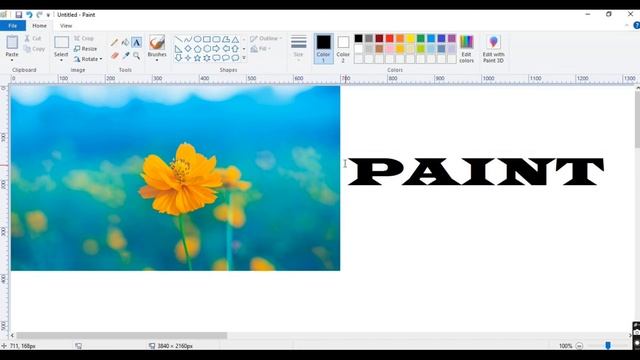Image resolution: width=640 pixels, height=360 pixels.
Task: Click the vertical scrollbar thumb
Action: click(637, 120)
